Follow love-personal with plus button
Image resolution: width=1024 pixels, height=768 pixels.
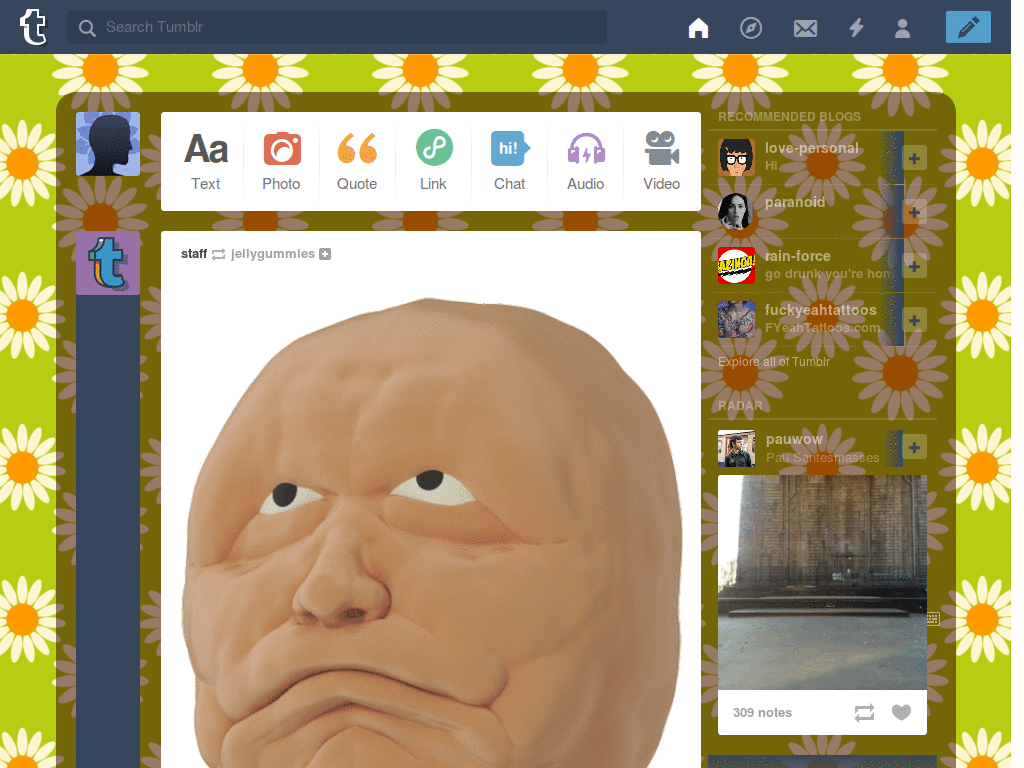pyautogui.click(x=914, y=158)
